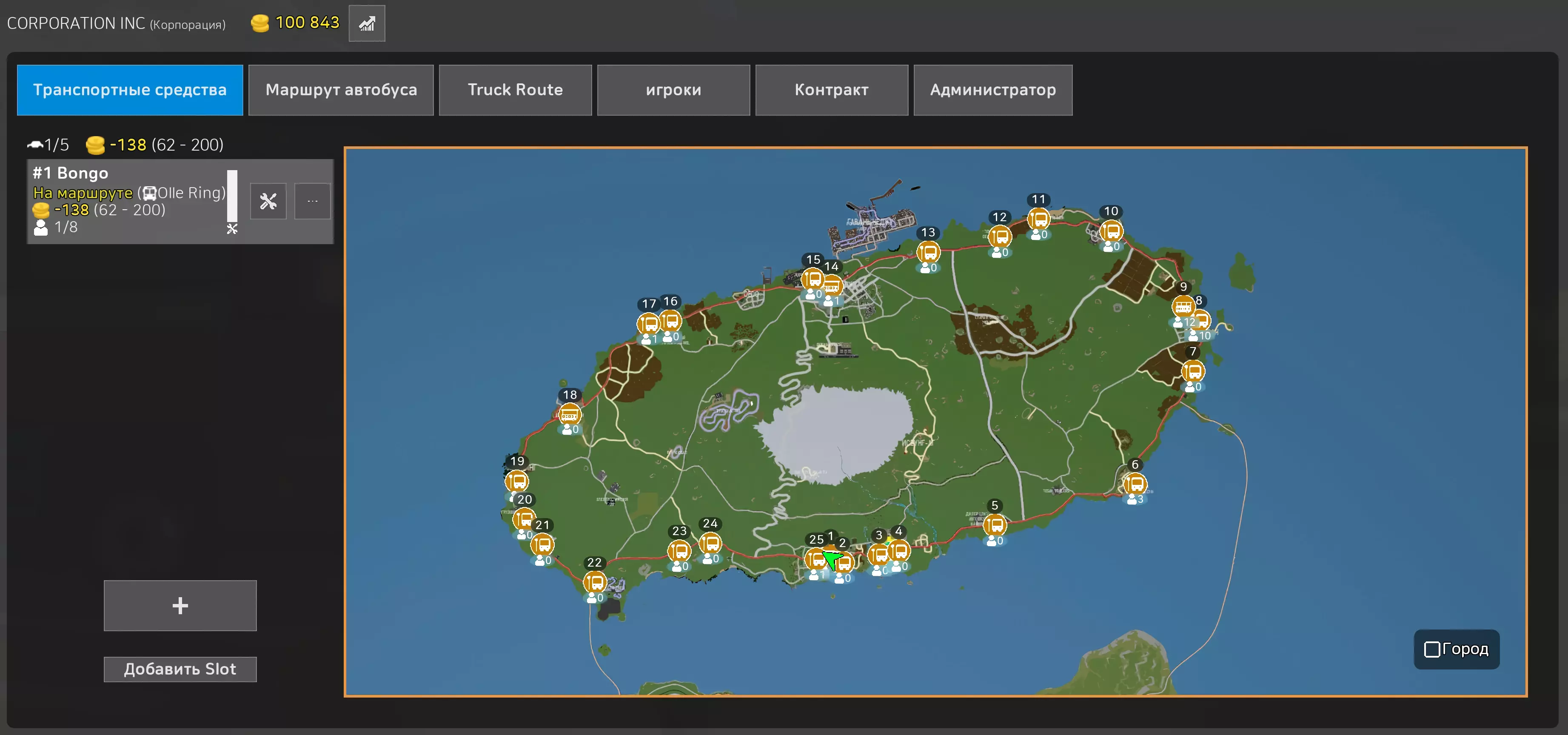Toggle the Город checkbox on map
Screen dimensions: 1568x735
pyautogui.click(x=1431, y=649)
